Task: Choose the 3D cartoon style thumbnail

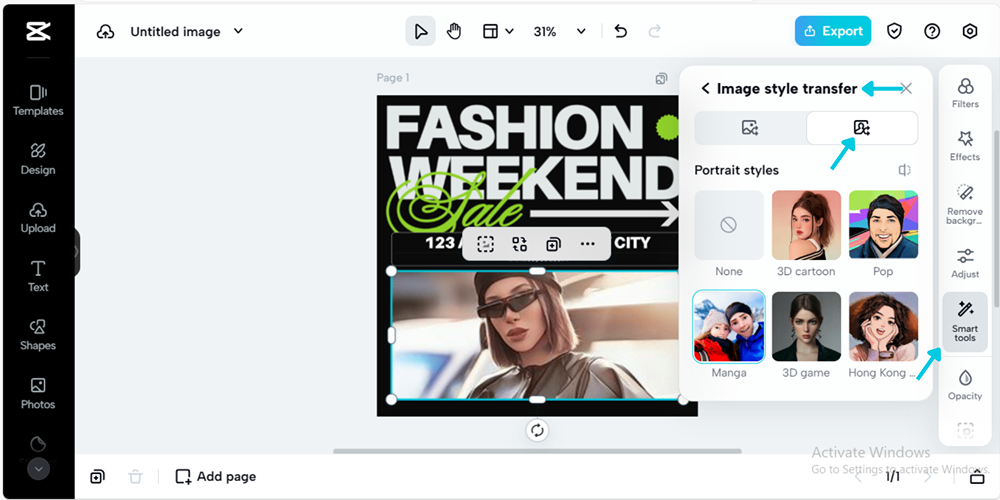Action: pos(806,225)
